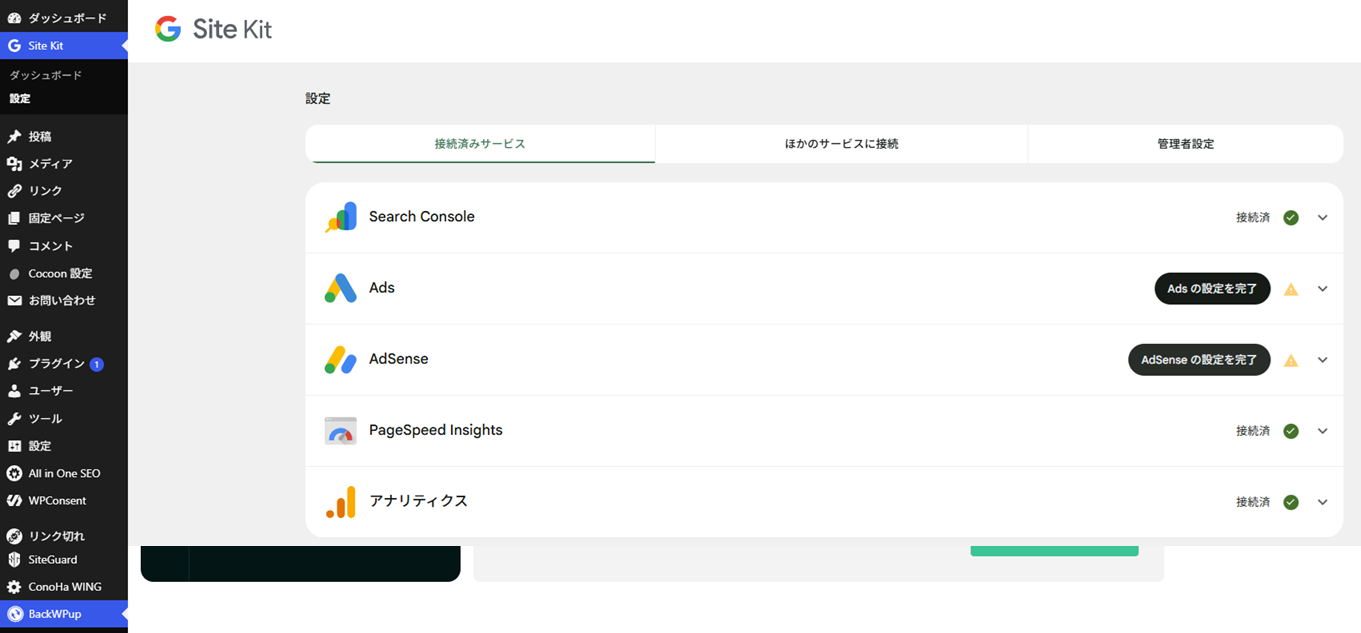The width and height of the screenshot is (1361, 633).
Task: Click the Site Kit title text in header
Action: 232,29
